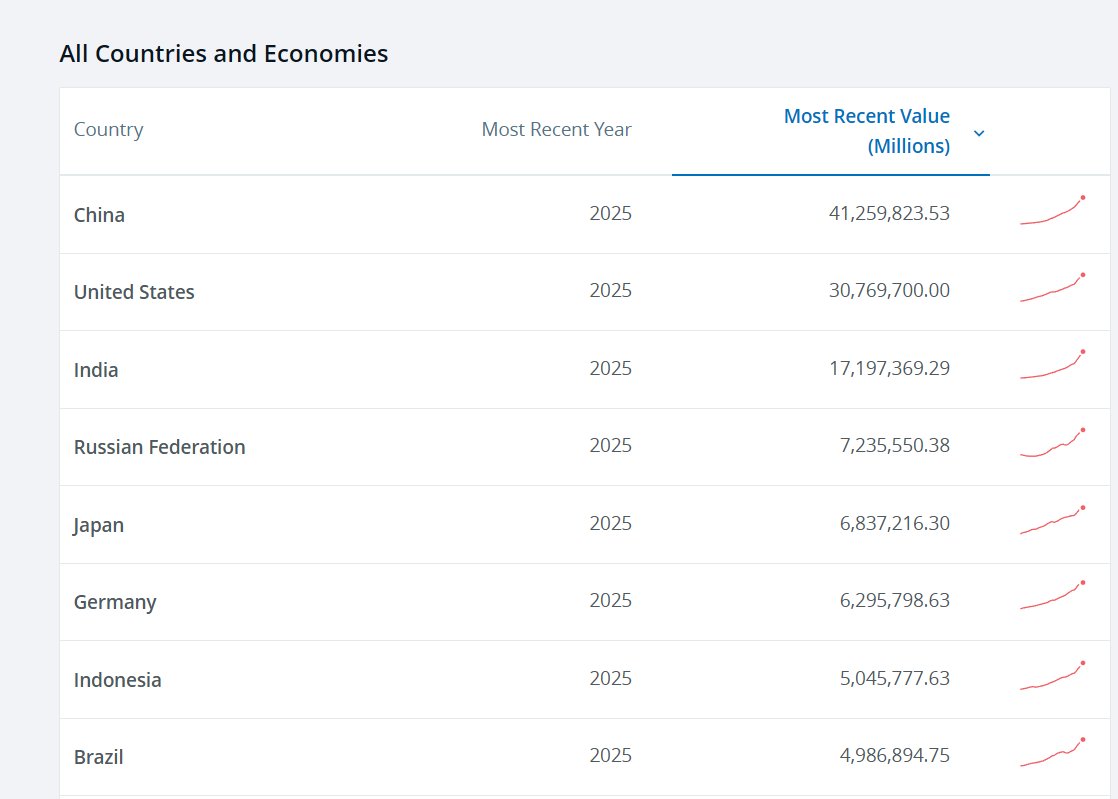This screenshot has height=799, width=1118.
Task: Sort table by Country column header
Action: [x=108, y=129]
